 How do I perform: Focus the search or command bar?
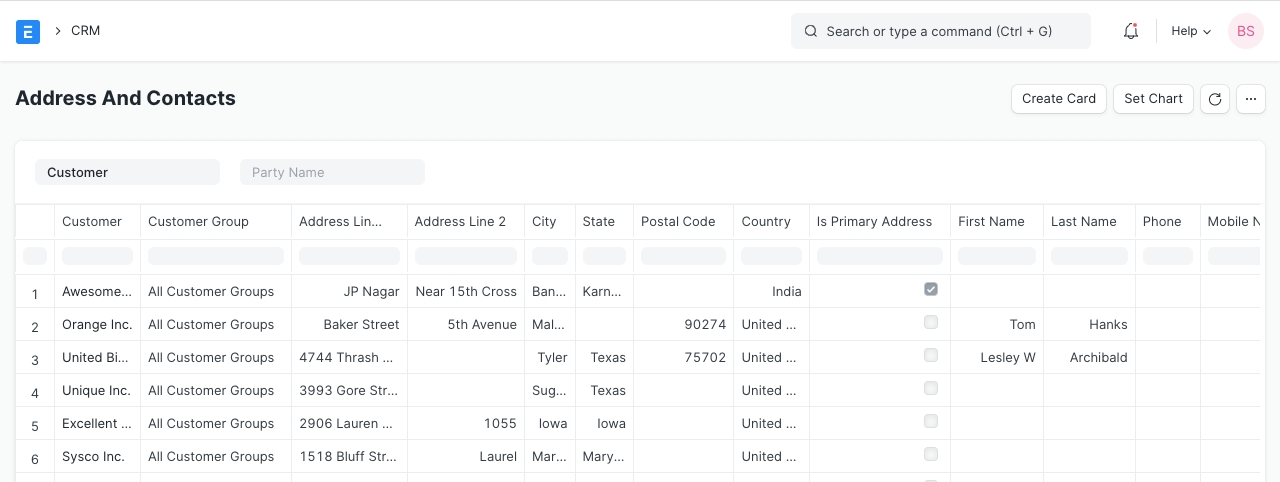(940, 31)
